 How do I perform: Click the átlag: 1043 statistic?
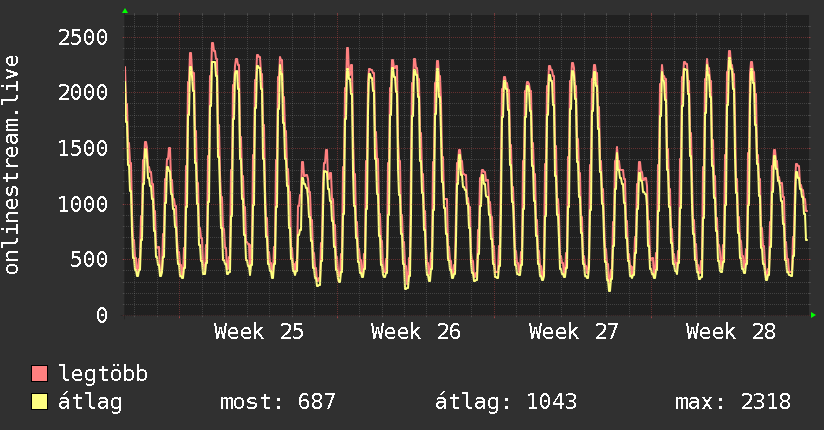(x=506, y=402)
